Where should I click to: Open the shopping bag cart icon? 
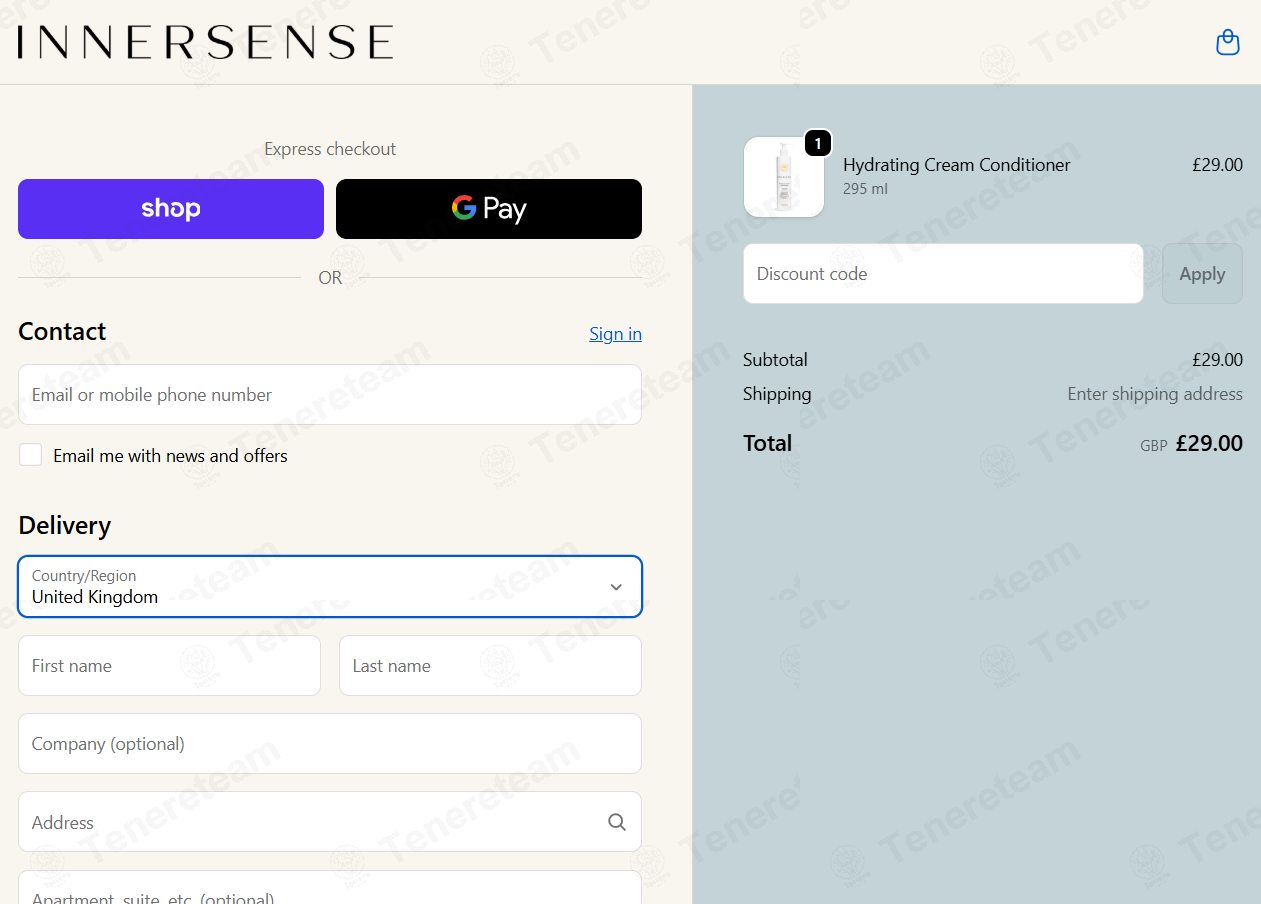click(x=1227, y=42)
